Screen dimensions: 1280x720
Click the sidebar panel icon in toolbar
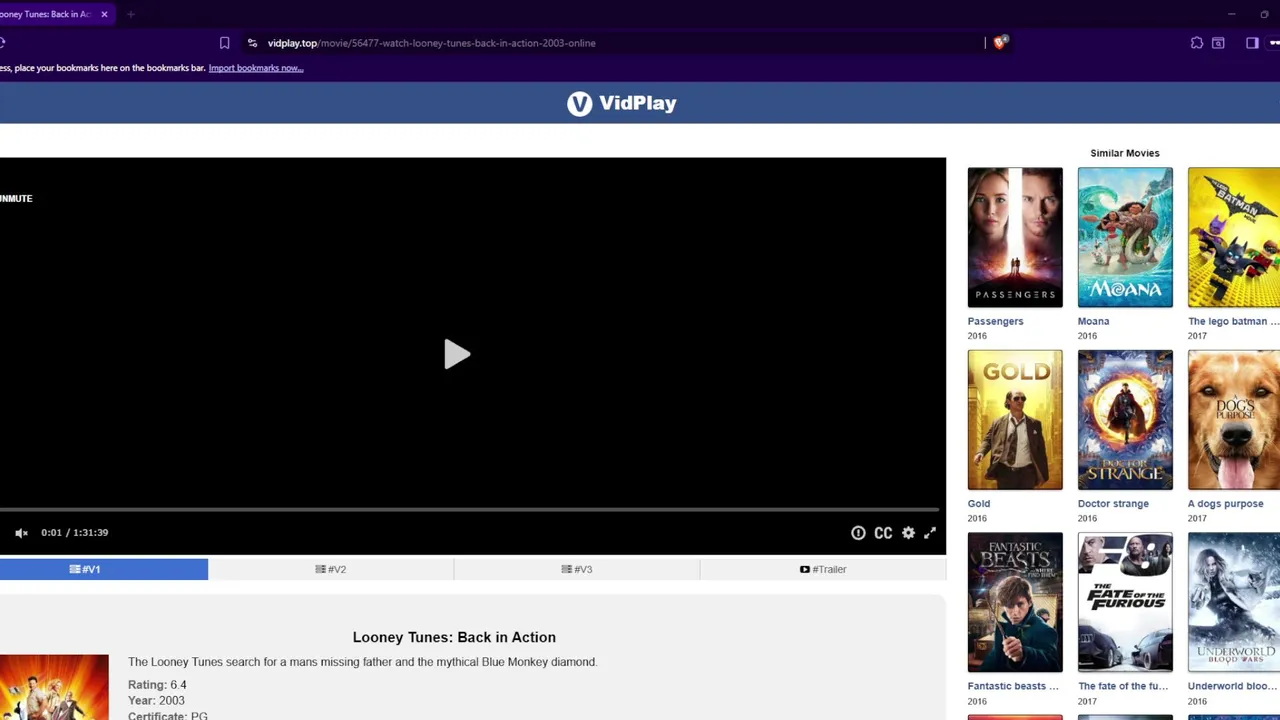[x=1252, y=43]
